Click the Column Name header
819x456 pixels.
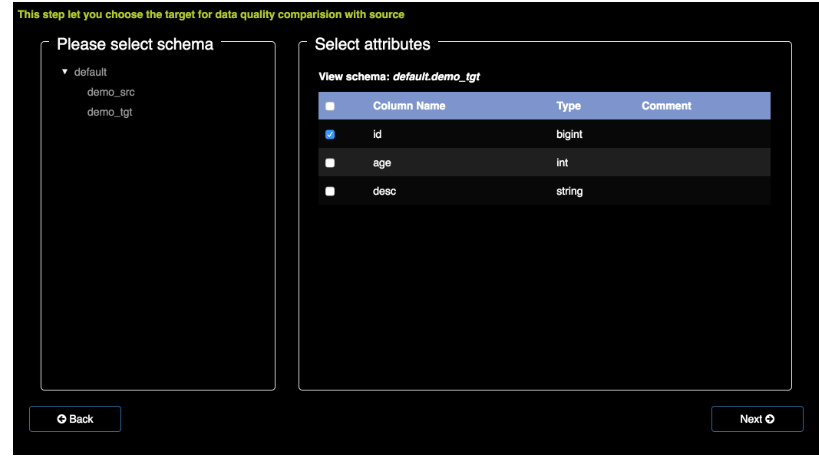coord(409,106)
